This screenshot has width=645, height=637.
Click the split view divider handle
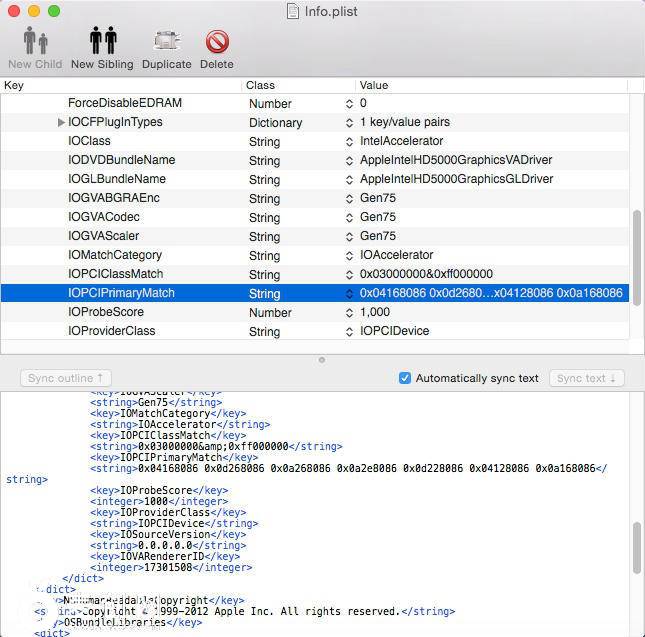321,359
